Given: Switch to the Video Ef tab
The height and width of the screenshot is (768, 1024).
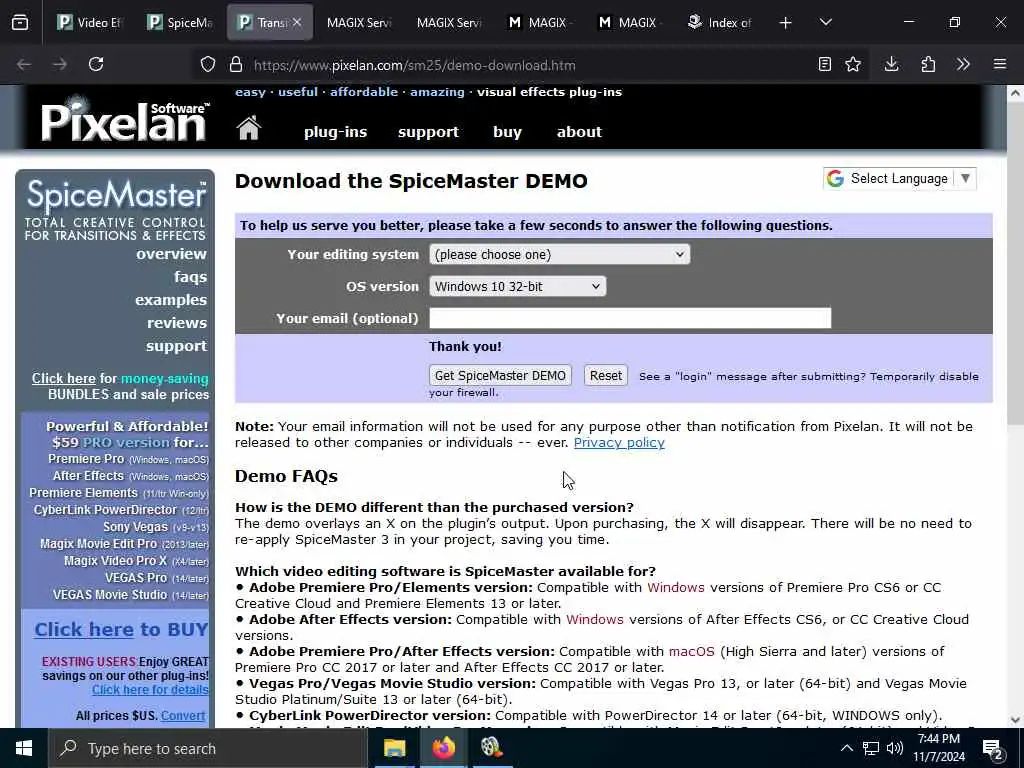Looking at the screenshot, I should pos(90,22).
